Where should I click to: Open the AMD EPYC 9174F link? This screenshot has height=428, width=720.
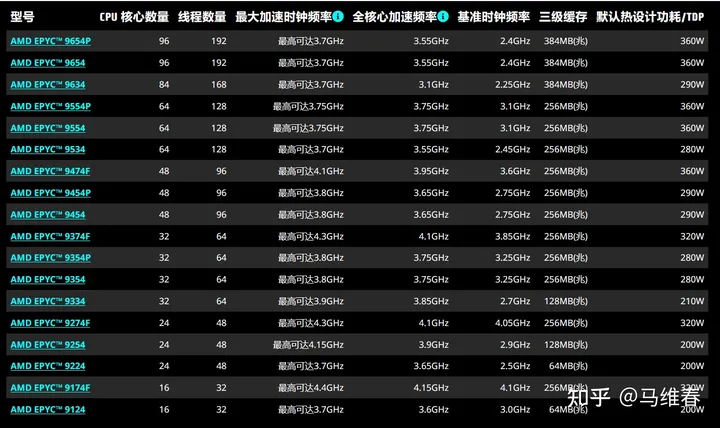click(51, 388)
